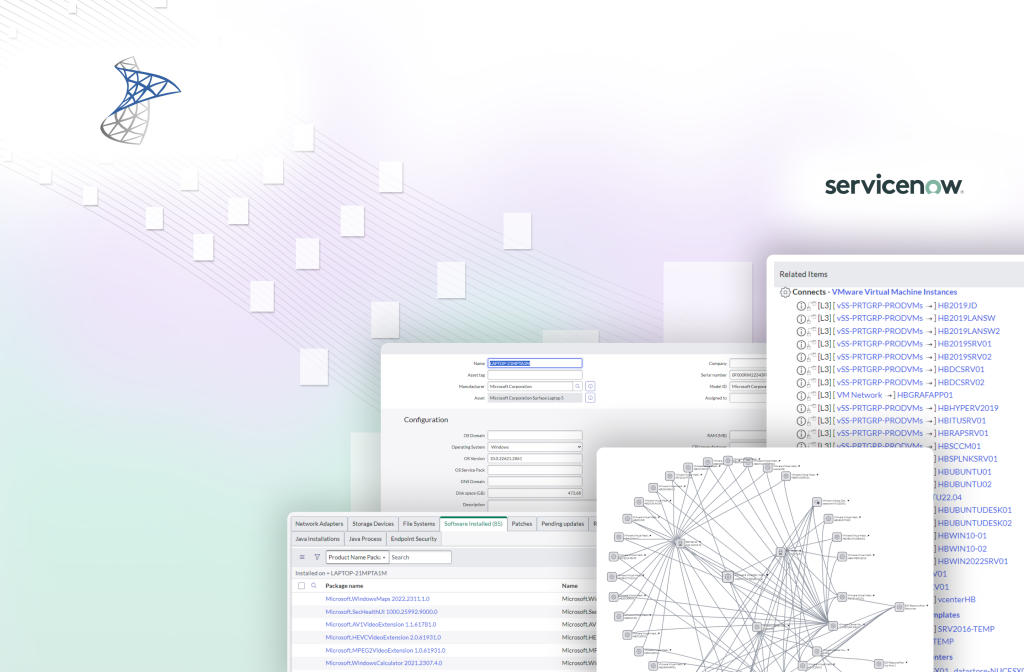Click the info circle on the HB2019JD row

coord(800,305)
